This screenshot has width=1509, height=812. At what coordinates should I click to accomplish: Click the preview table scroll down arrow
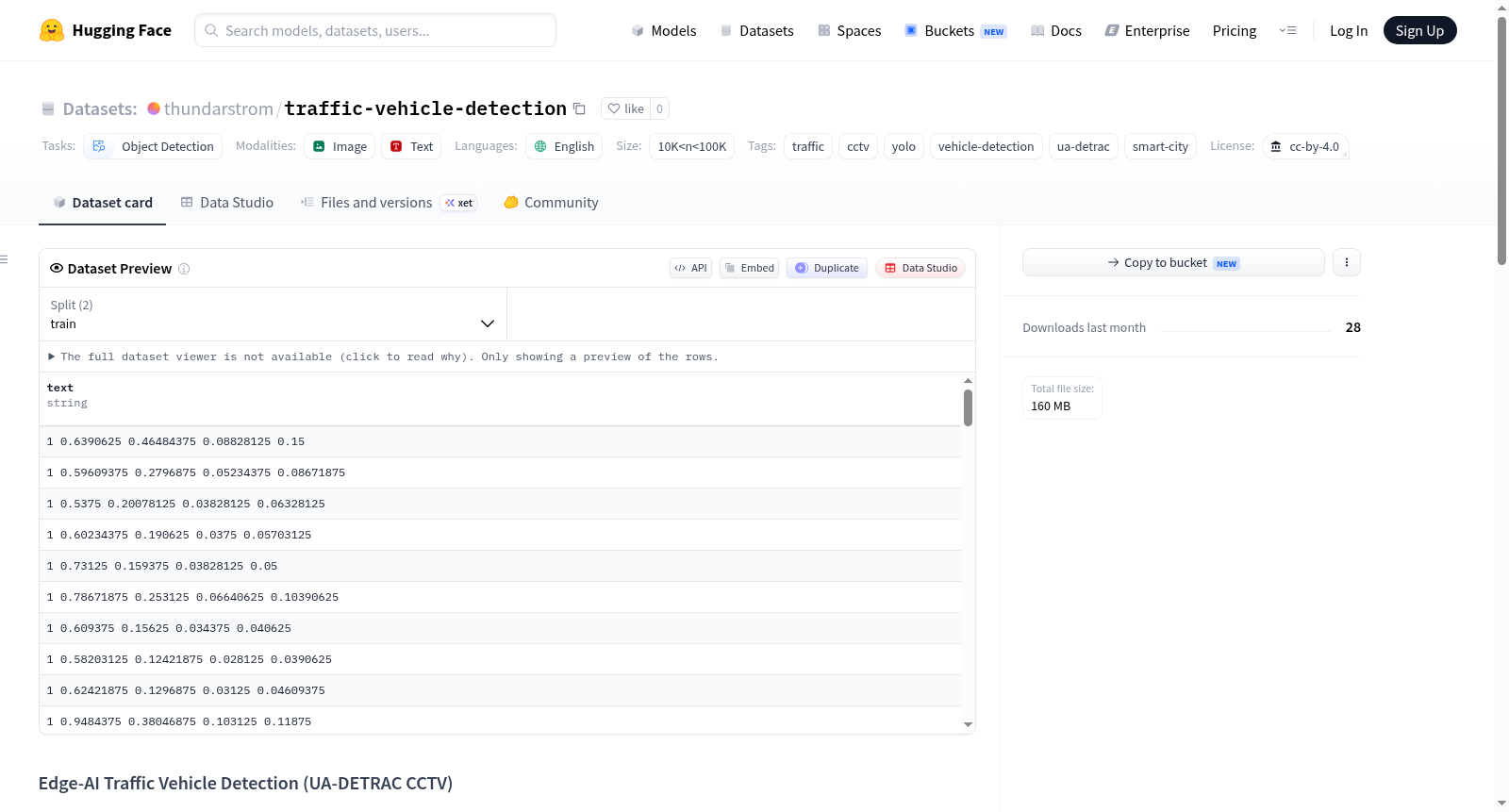click(x=968, y=725)
